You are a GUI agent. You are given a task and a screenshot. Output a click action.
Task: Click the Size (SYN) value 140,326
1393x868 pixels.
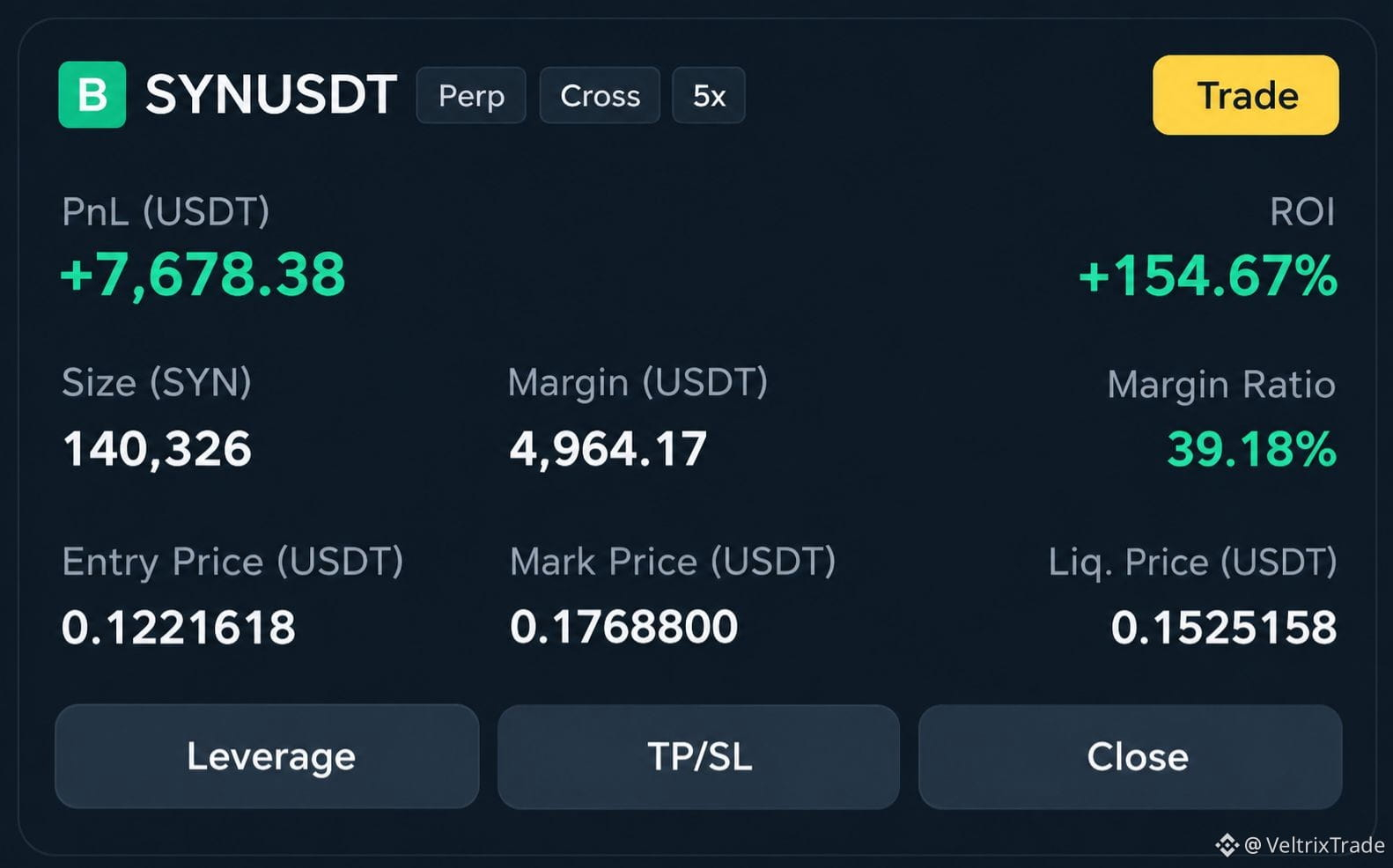(157, 449)
